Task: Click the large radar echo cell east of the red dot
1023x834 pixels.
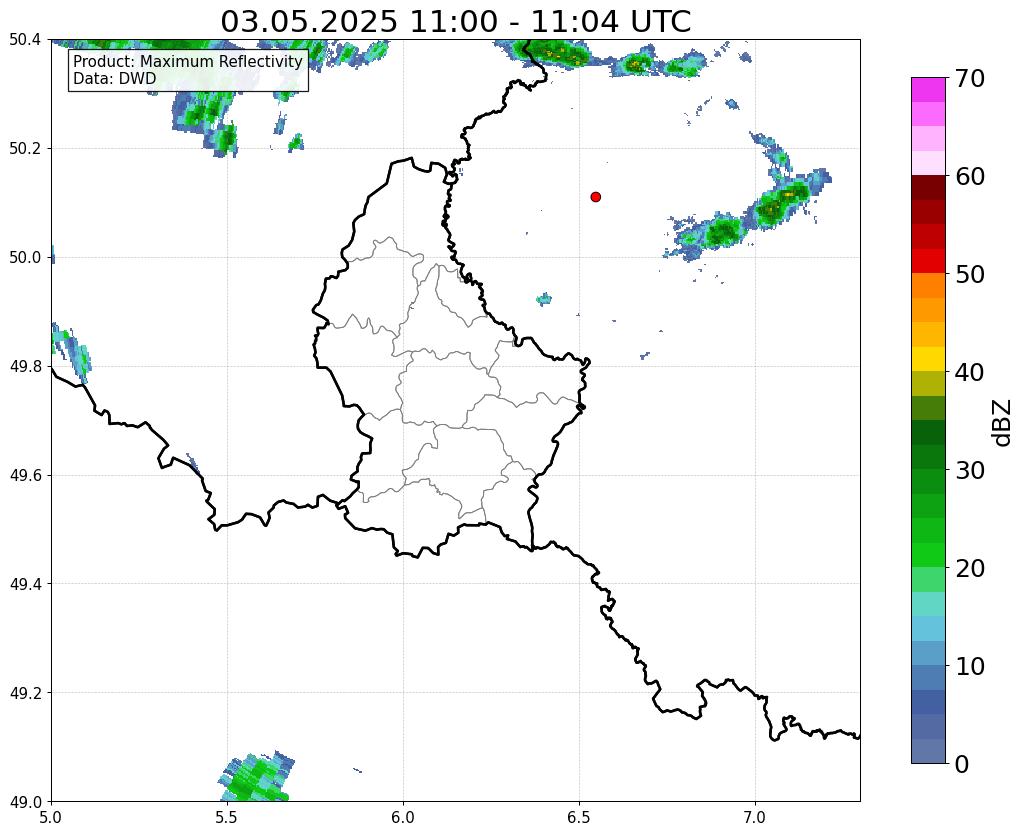Action: (x=750, y=215)
